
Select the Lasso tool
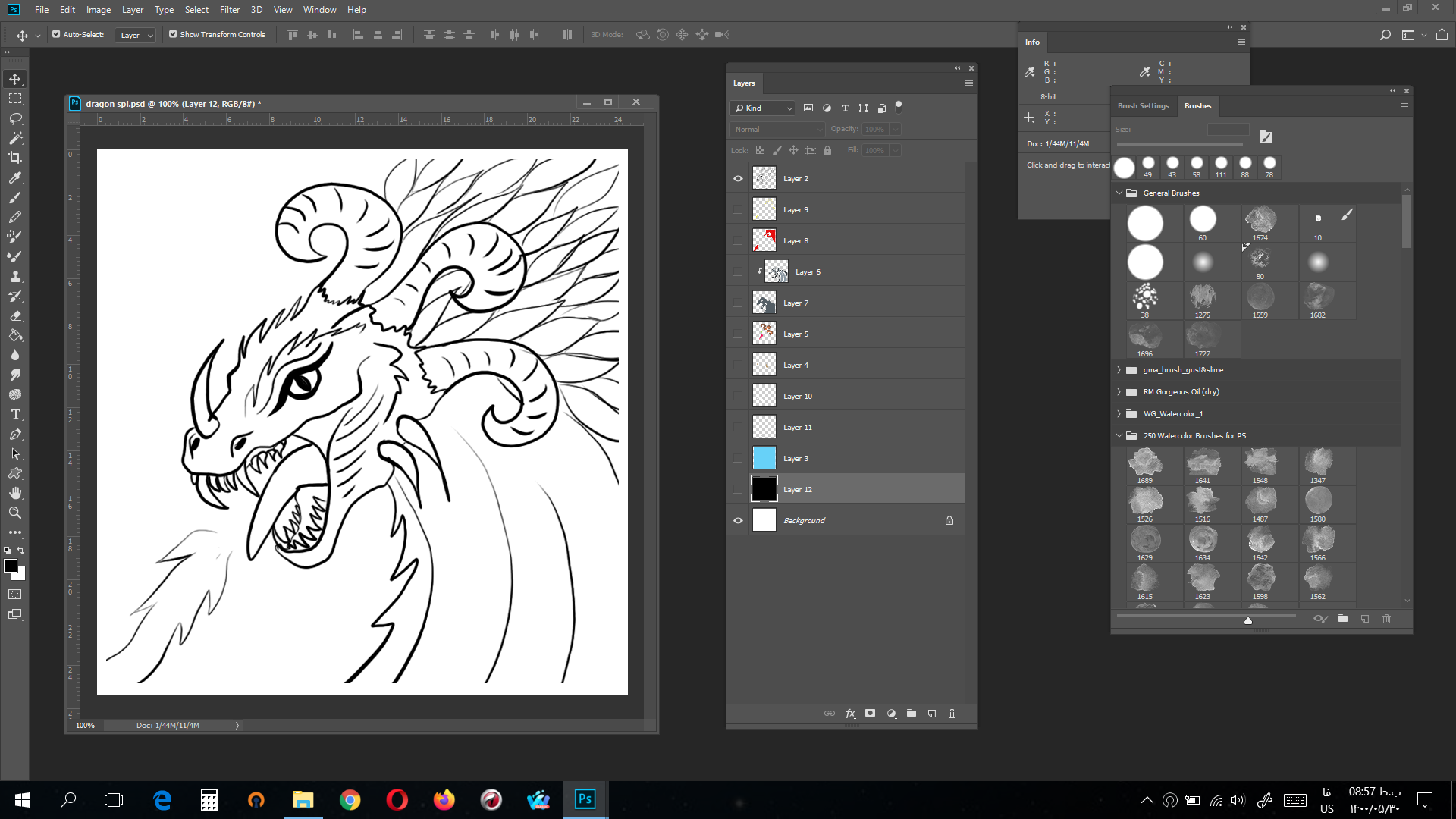(x=15, y=118)
